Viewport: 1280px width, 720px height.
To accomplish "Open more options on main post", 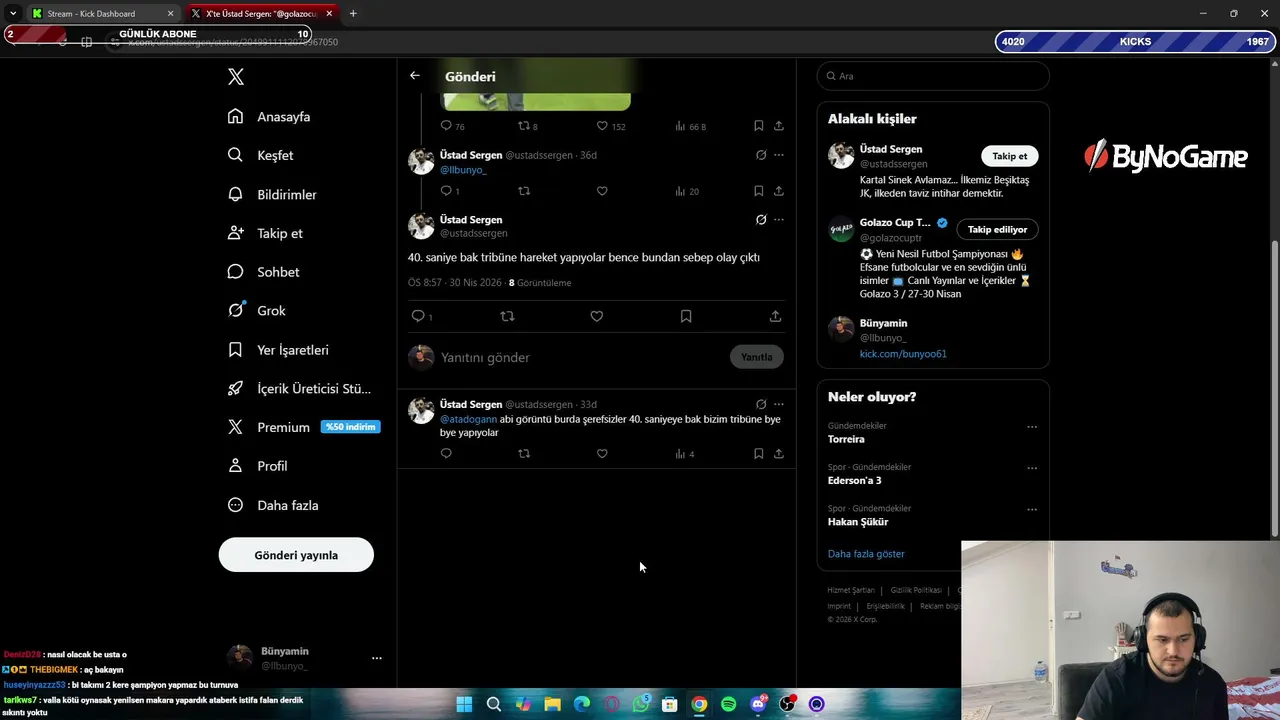I will [779, 220].
